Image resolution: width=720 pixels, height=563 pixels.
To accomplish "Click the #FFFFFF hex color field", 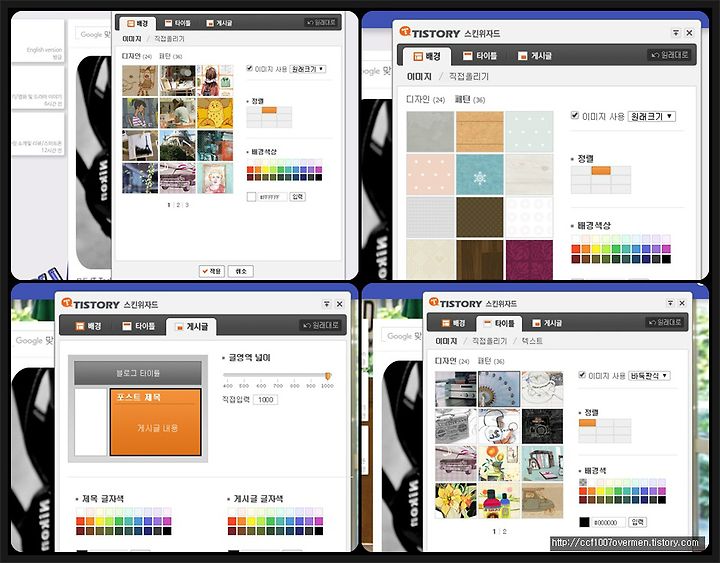I will tap(272, 197).
